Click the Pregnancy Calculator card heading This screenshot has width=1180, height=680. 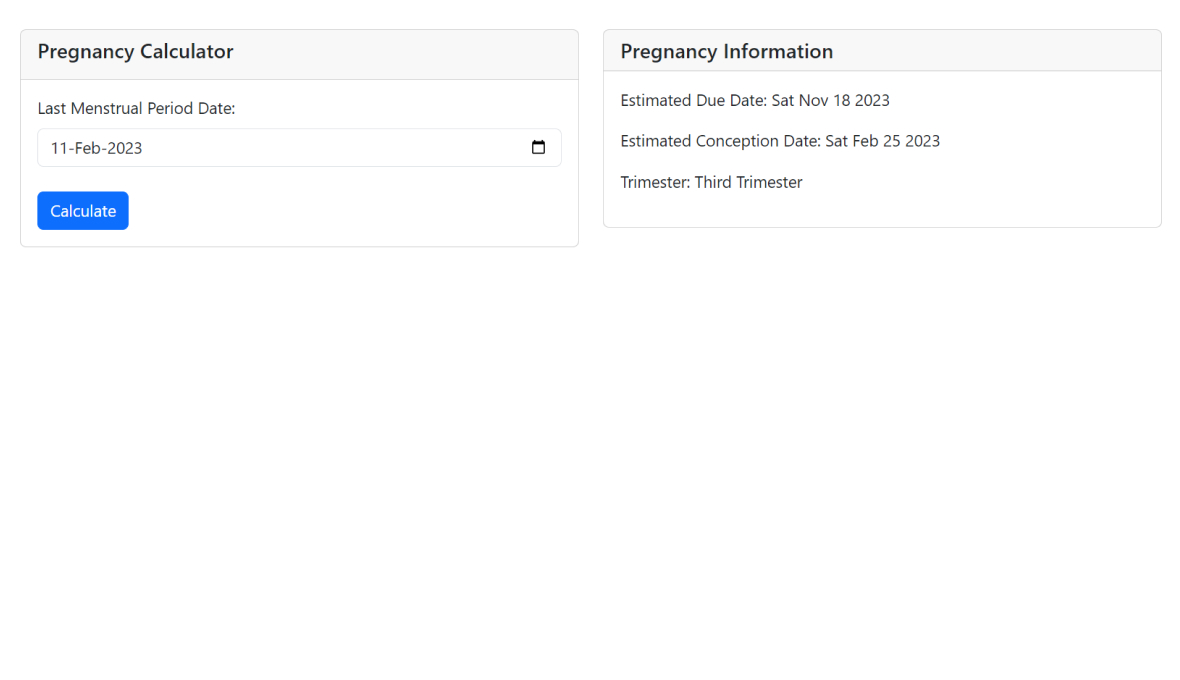point(135,52)
